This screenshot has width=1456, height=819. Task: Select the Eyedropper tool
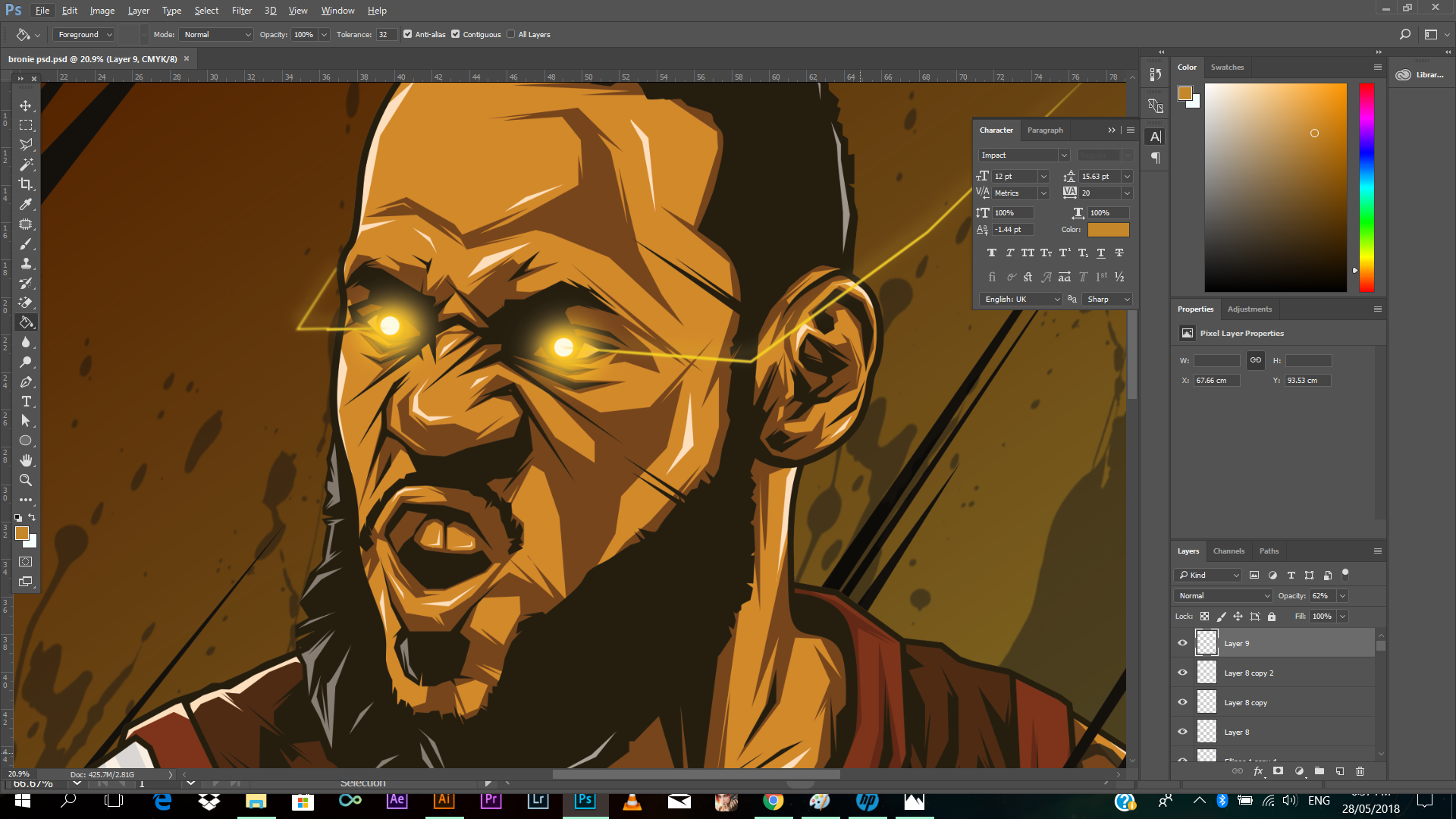click(26, 204)
